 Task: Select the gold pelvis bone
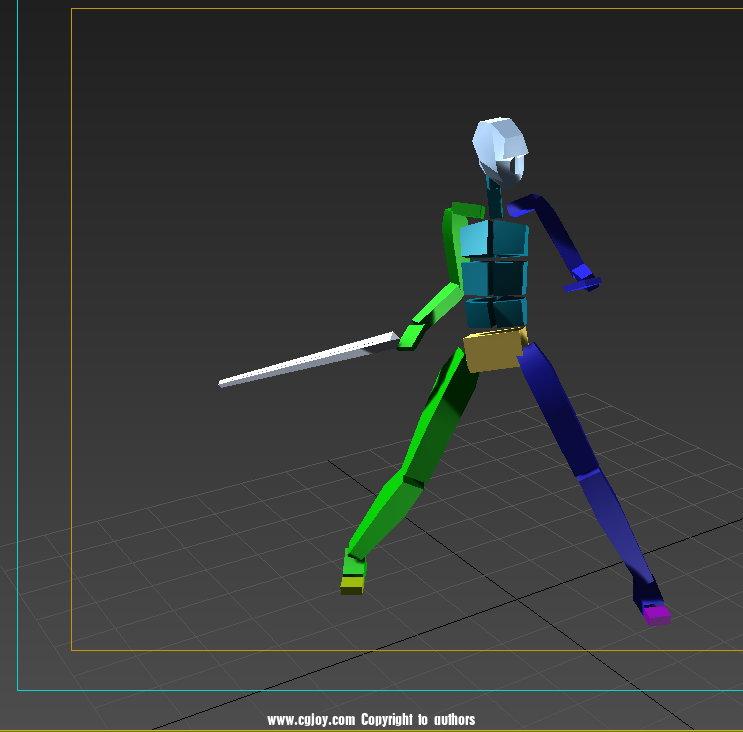[492, 350]
